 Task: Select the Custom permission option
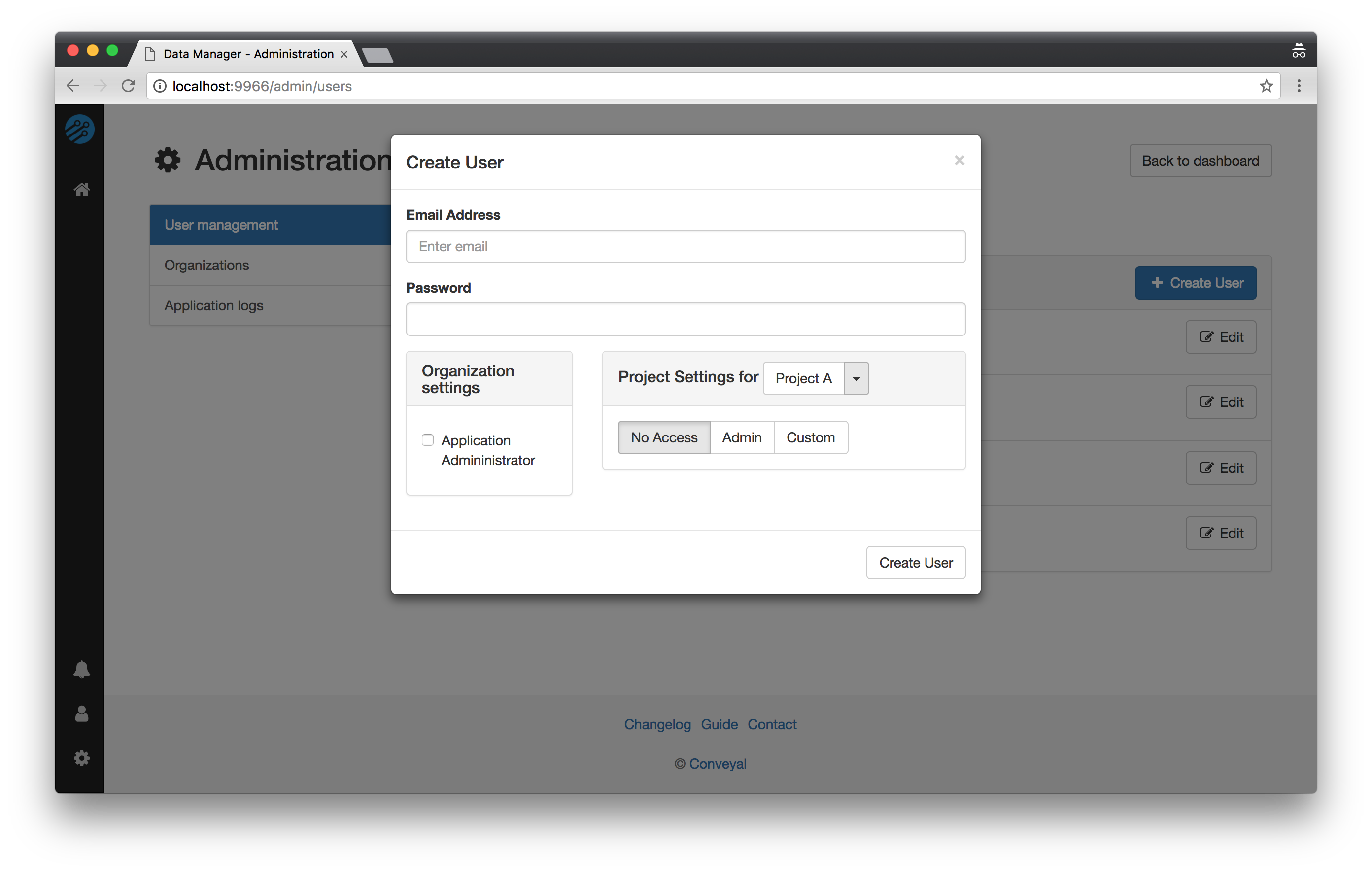[x=811, y=437]
